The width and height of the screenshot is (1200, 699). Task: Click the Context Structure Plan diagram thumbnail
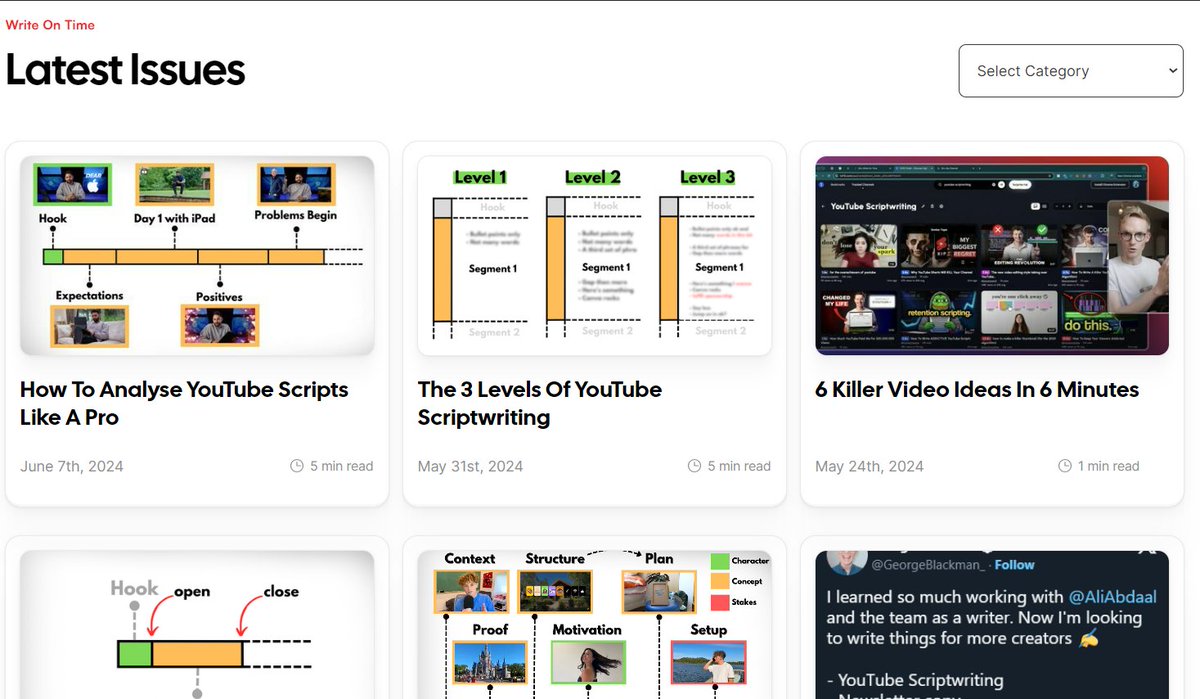[x=594, y=624]
